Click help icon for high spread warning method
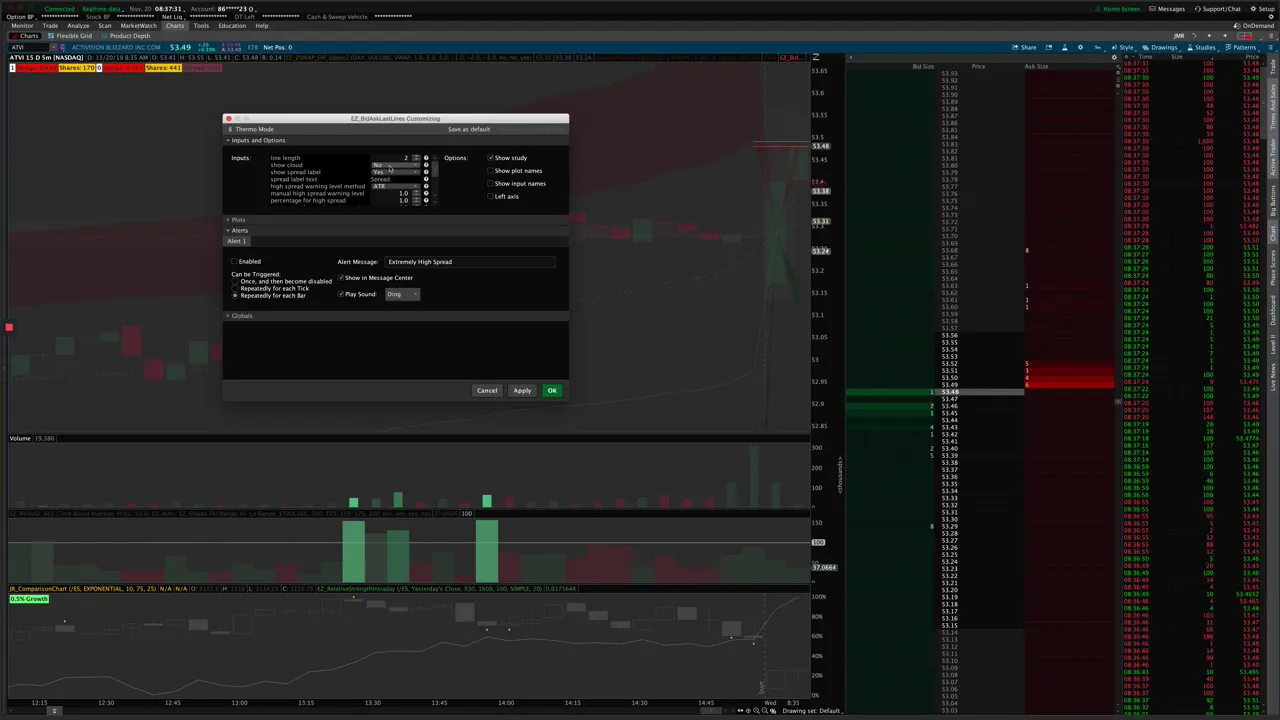The image size is (1280, 720). 426,186
